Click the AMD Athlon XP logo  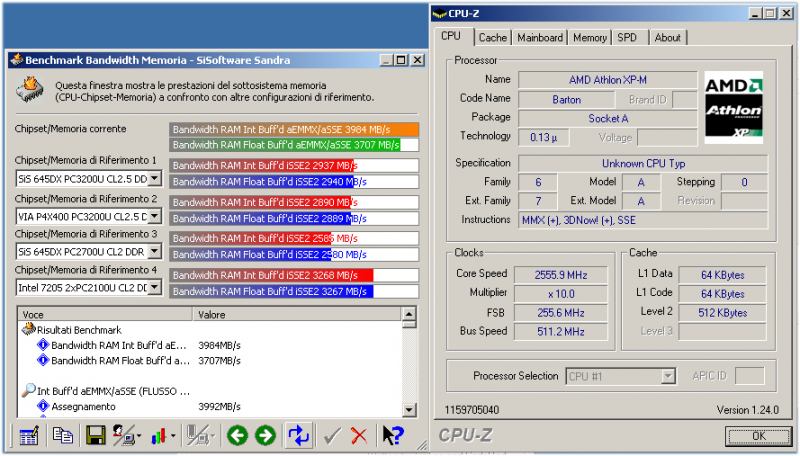tap(734, 107)
